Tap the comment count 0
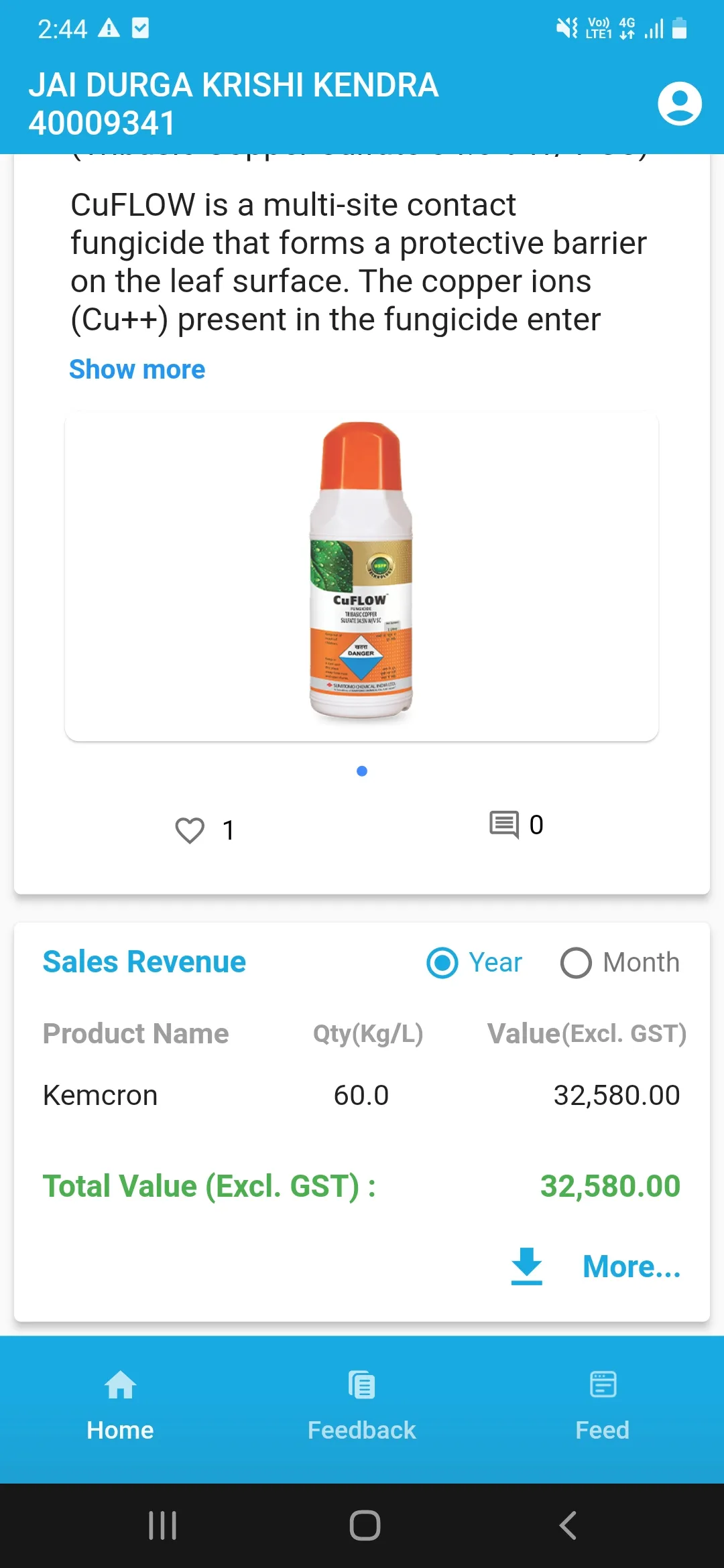This screenshot has height=1568, width=724. click(536, 825)
